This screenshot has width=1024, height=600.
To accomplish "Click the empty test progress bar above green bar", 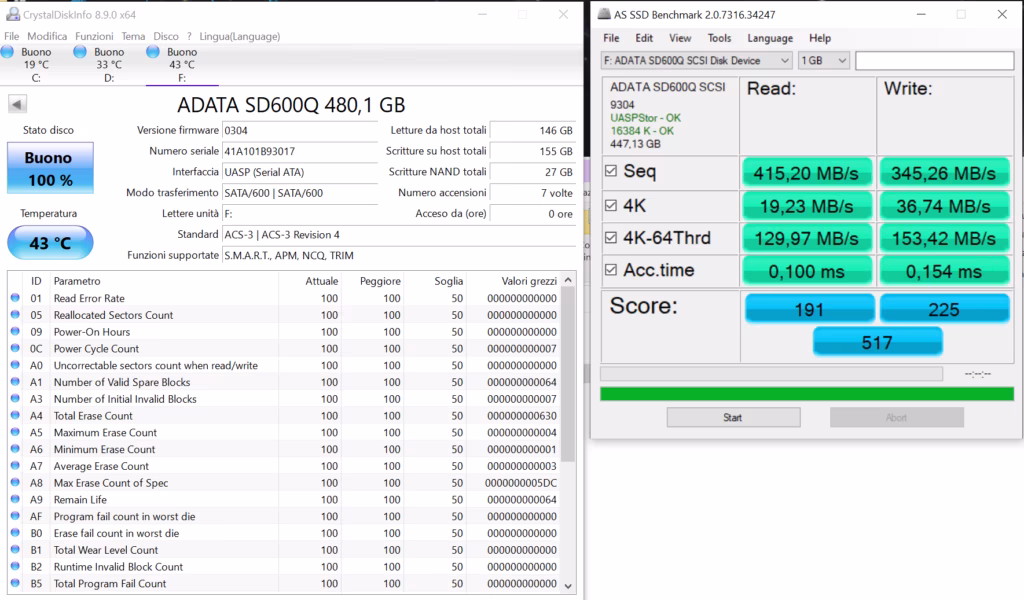I will [771, 373].
